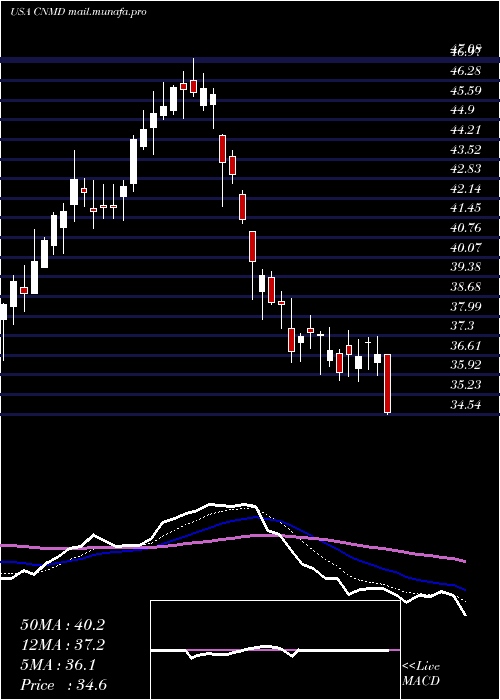Select the 34.54 price axis label
The width and height of the screenshot is (500, 700).
tap(465, 405)
